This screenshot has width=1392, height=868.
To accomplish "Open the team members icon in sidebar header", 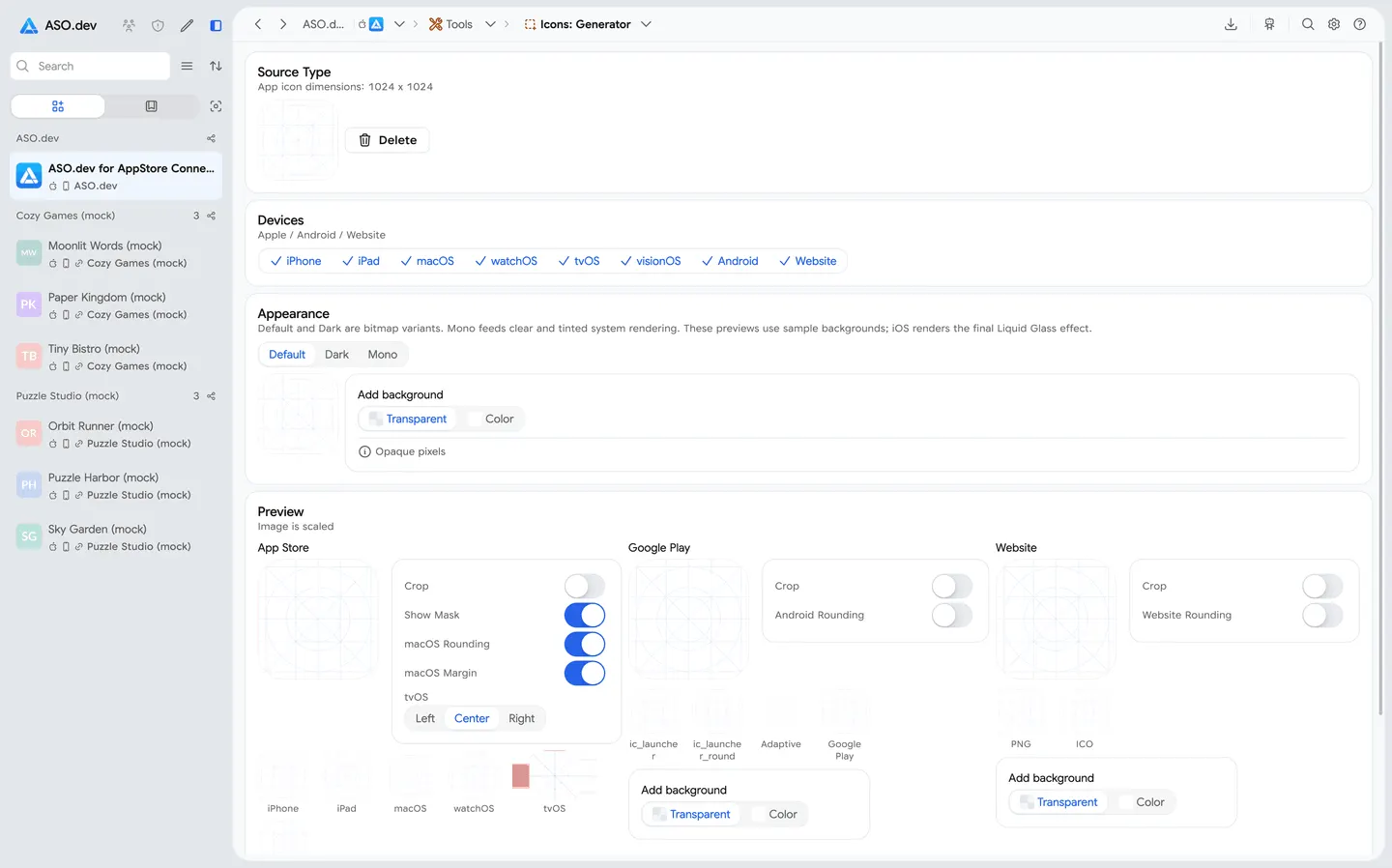I will point(129,25).
